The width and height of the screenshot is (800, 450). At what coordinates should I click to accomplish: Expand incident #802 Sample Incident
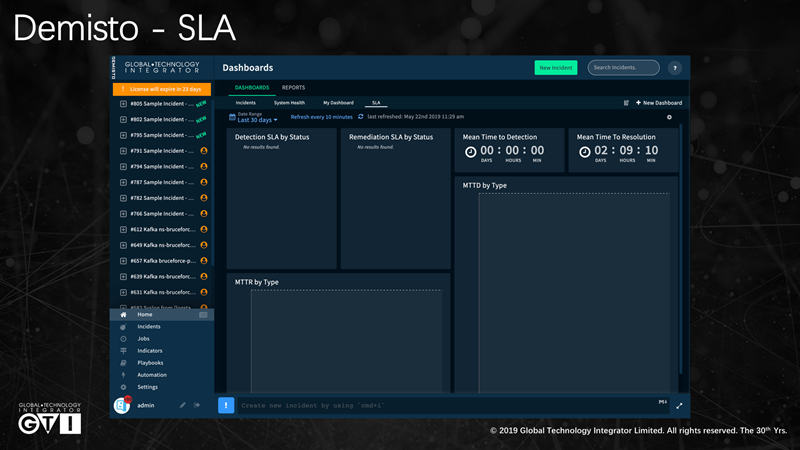(123, 119)
